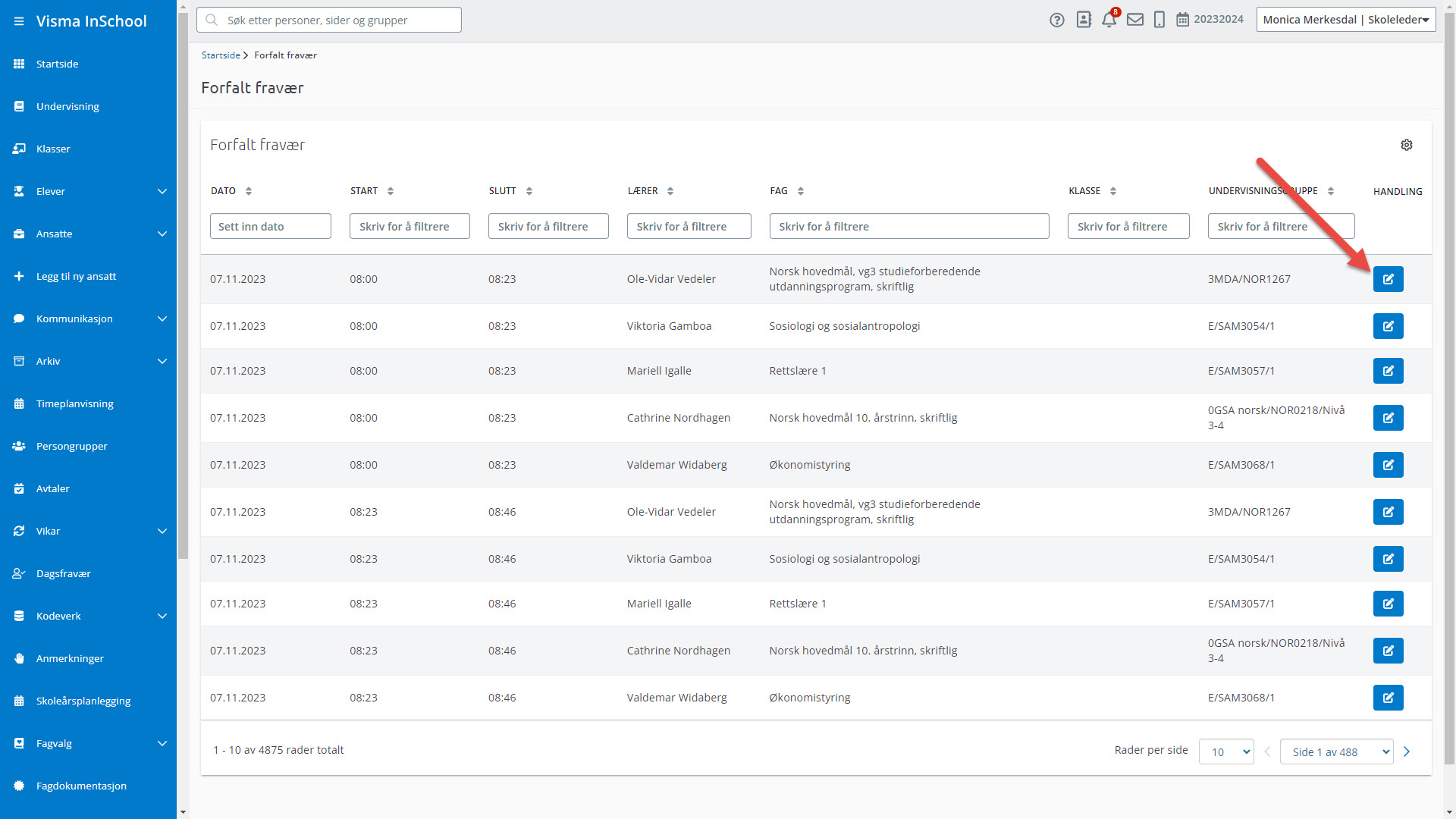Sort table by LÆRER column arrows
1456x819 pixels.
click(670, 191)
